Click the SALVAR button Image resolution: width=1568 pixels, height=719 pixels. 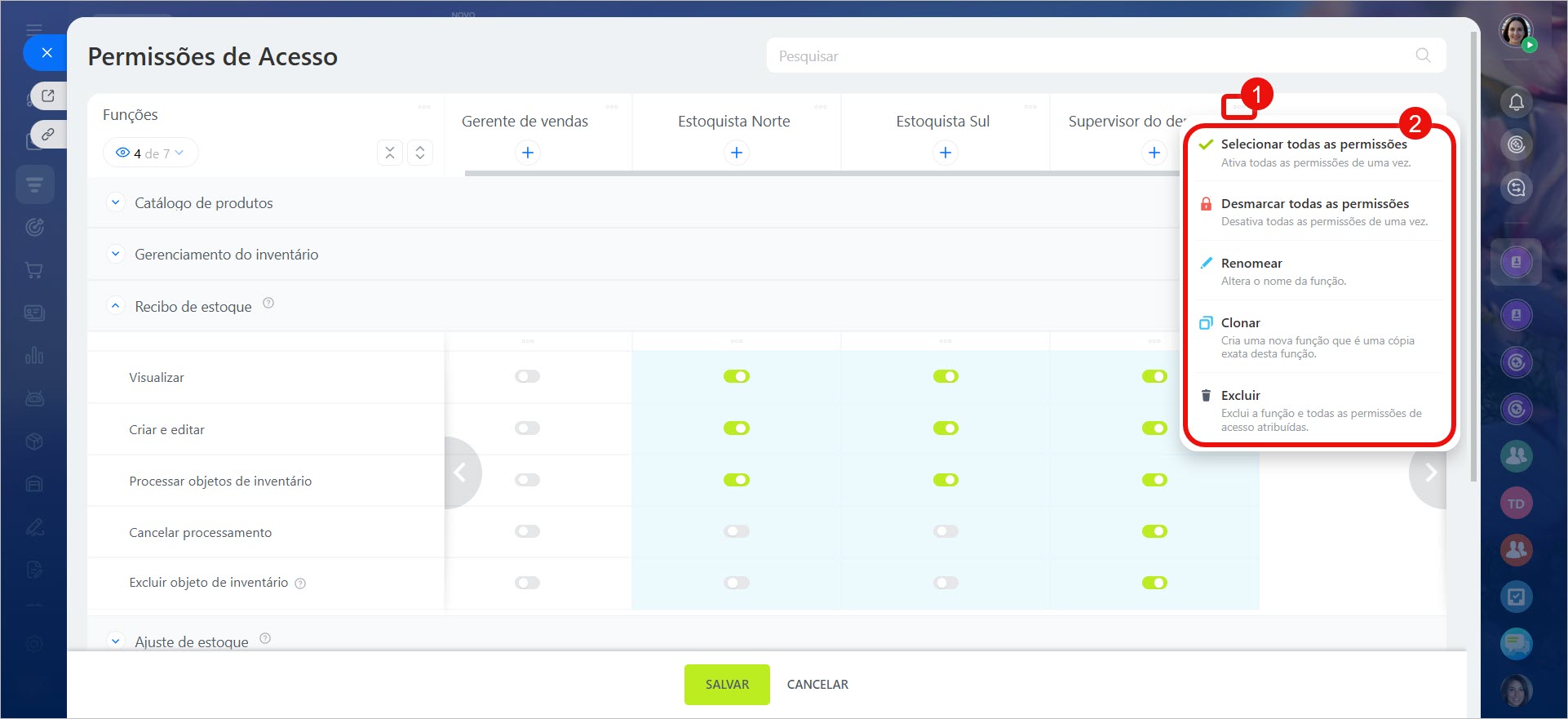pos(726,684)
